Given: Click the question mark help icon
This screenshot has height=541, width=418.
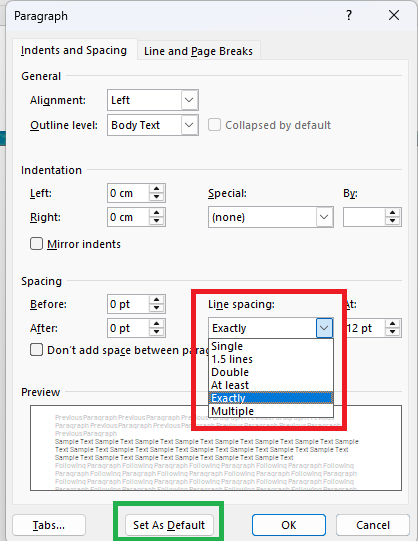Looking at the screenshot, I should (x=349, y=16).
